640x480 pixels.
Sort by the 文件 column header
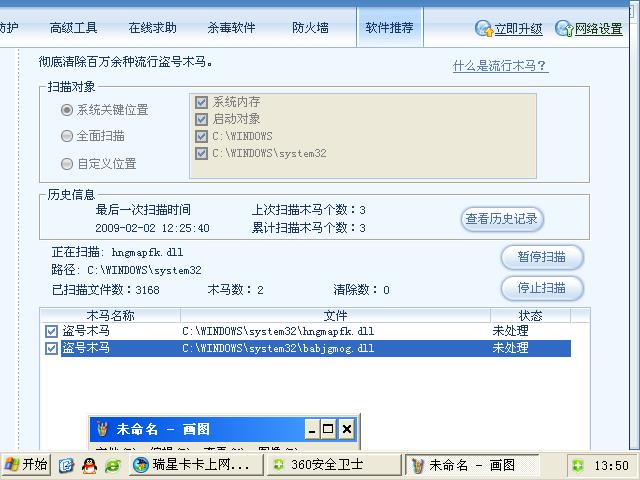[x=335, y=315]
